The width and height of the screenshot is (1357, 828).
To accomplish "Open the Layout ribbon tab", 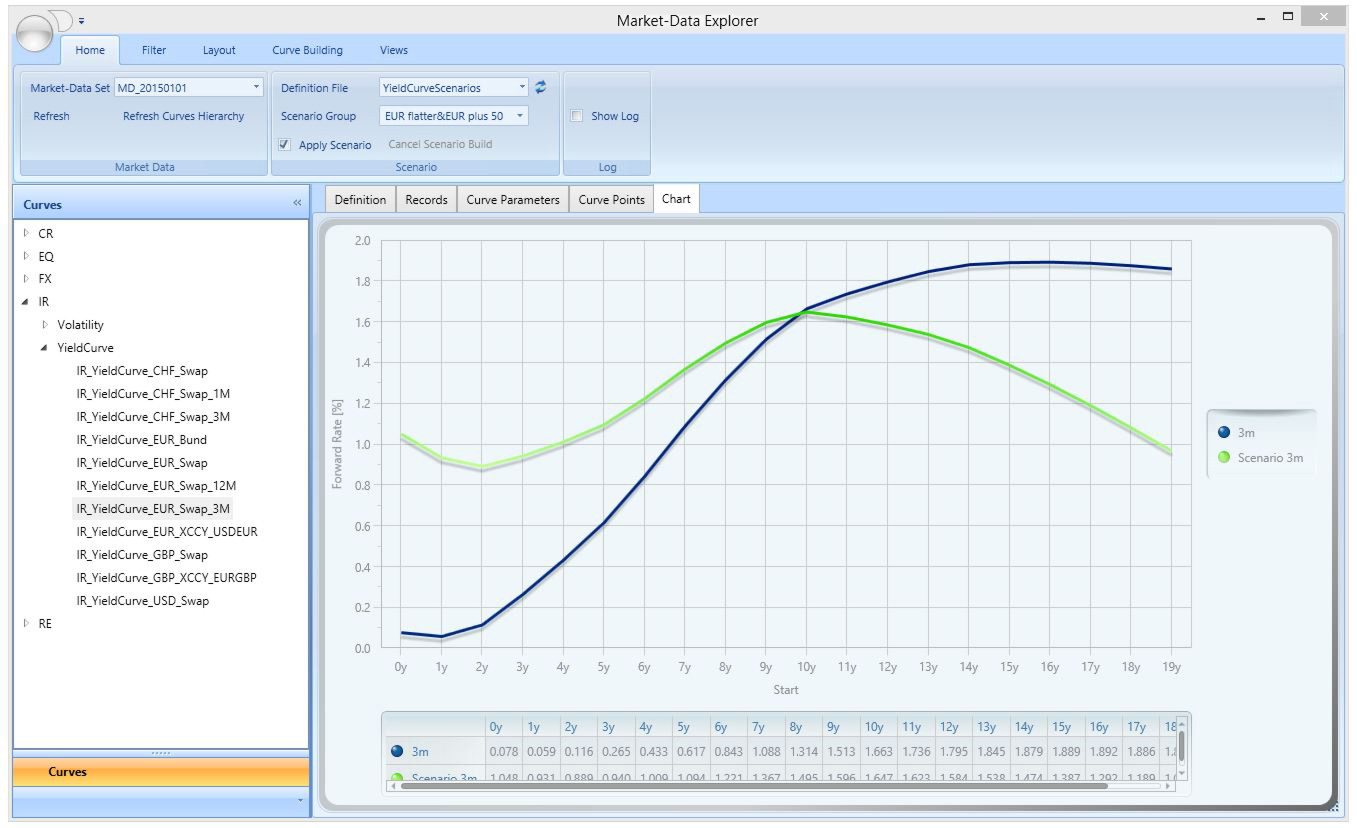I will (x=219, y=50).
